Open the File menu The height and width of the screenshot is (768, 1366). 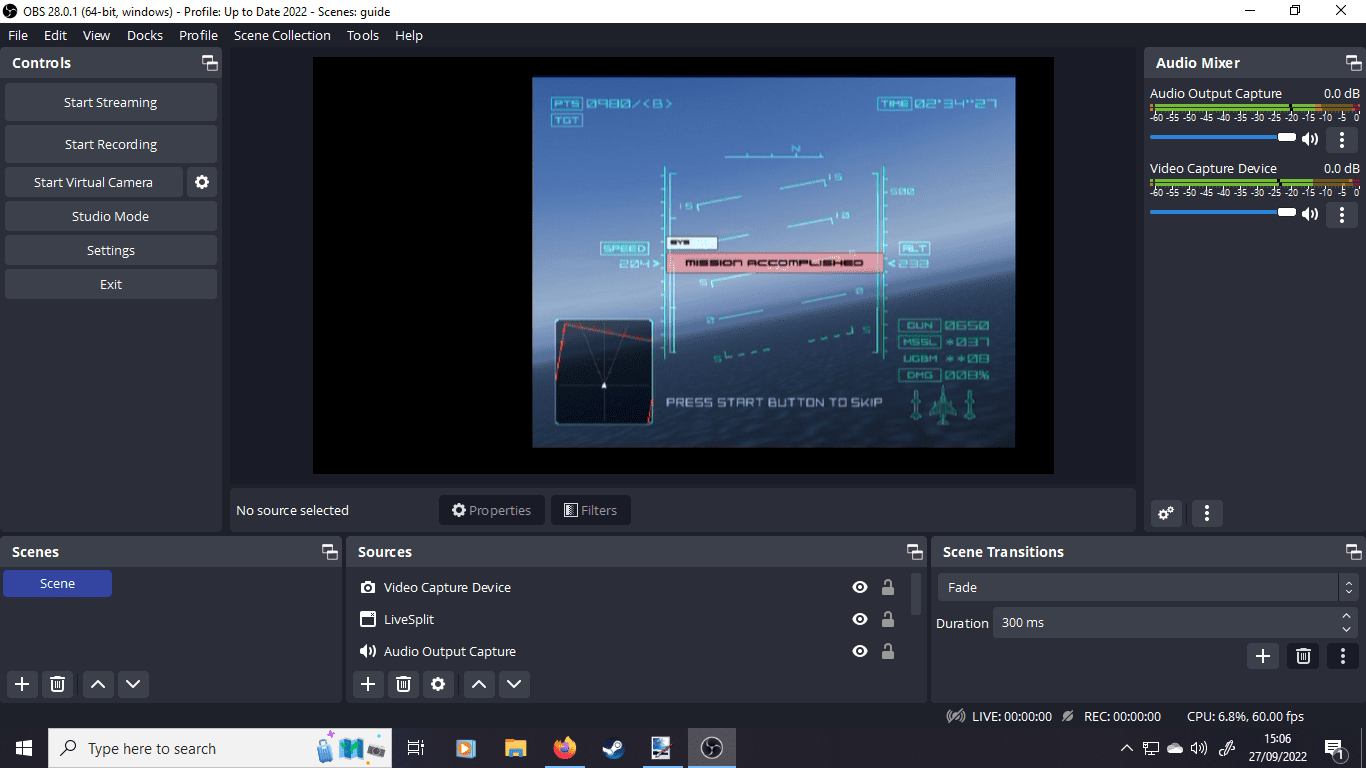click(x=18, y=35)
